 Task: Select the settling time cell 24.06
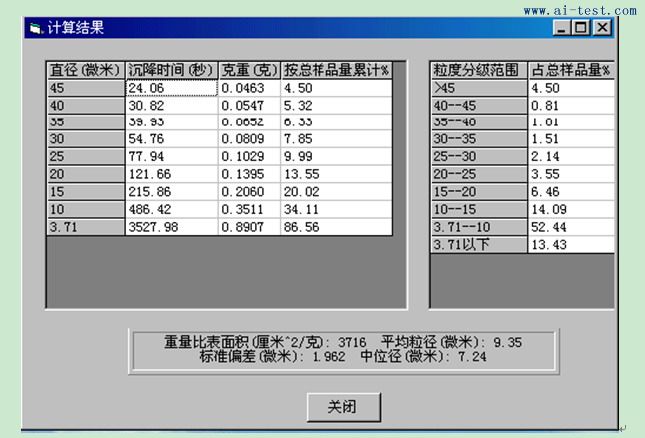(x=171, y=88)
